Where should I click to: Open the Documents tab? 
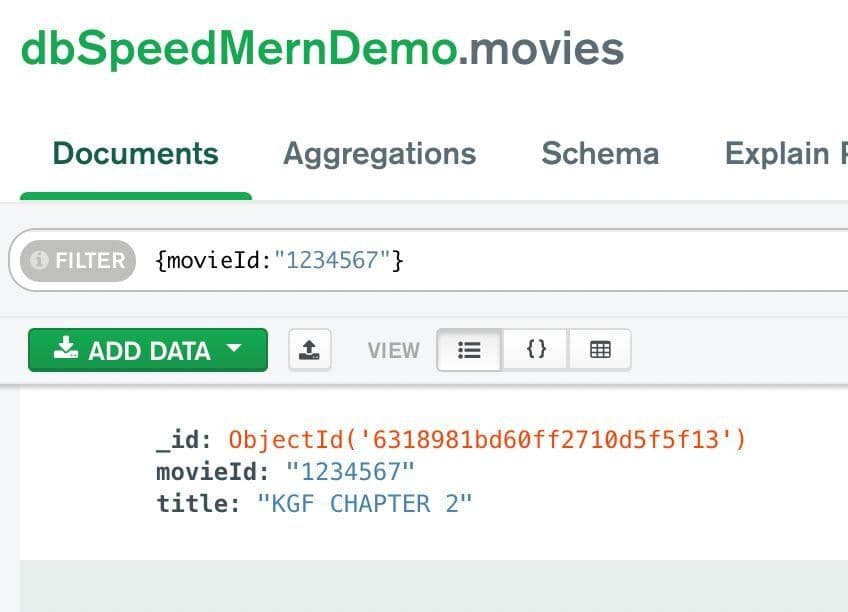[135, 154]
